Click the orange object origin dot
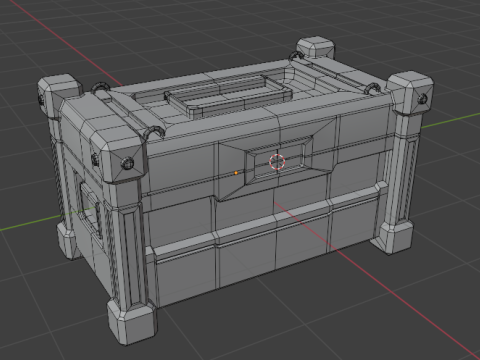Viewport: 480px width, 360px height. point(236,173)
